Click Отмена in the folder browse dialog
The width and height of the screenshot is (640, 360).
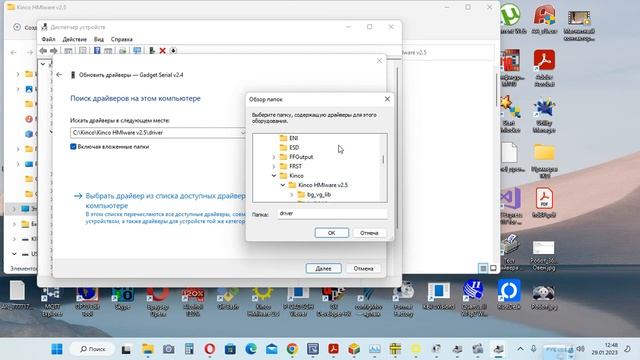[x=369, y=233]
